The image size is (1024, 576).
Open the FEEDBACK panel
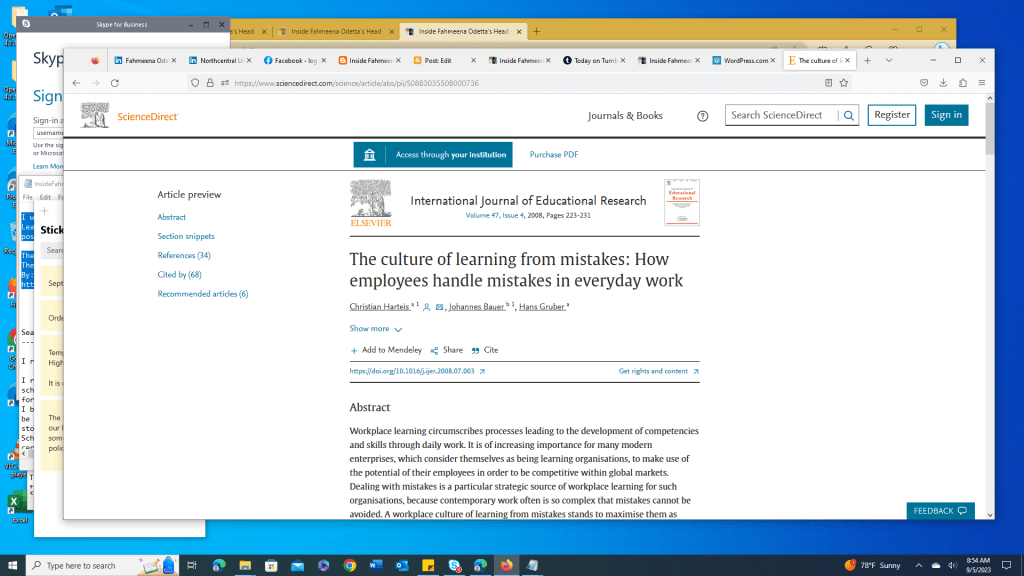(x=938, y=510)
